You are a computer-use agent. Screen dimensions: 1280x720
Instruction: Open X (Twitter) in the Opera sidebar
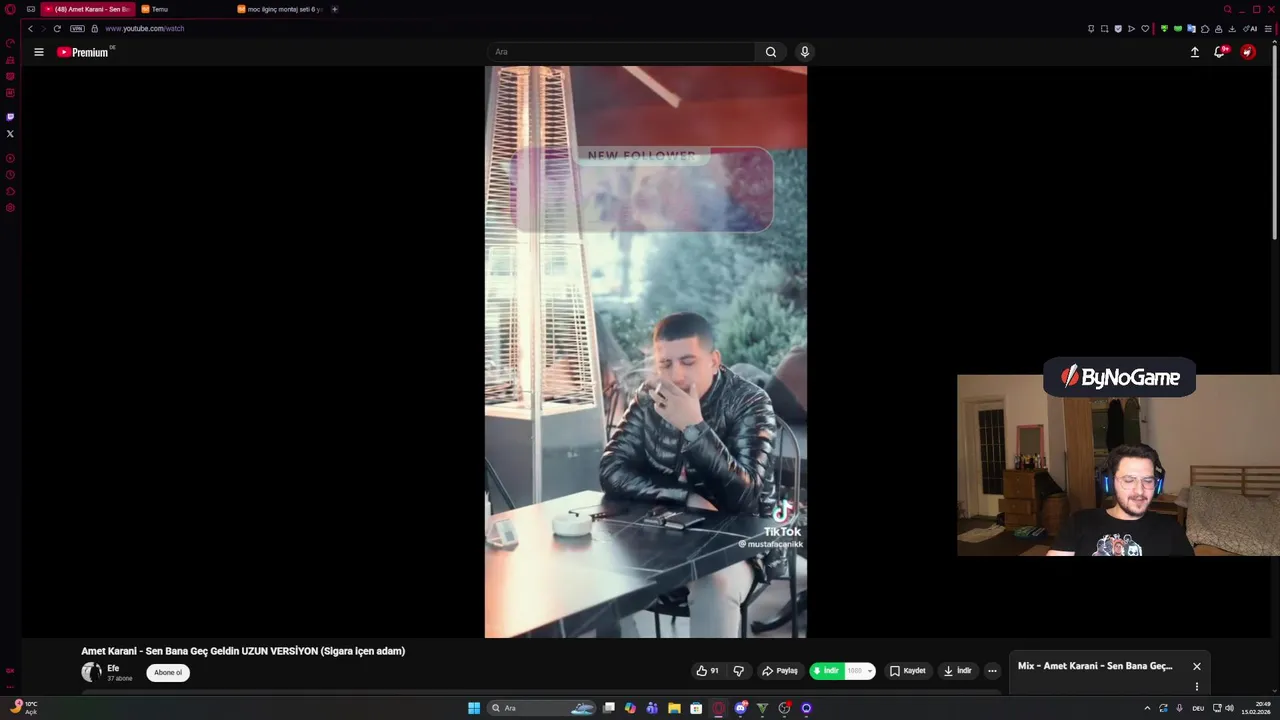coord(10,133)
